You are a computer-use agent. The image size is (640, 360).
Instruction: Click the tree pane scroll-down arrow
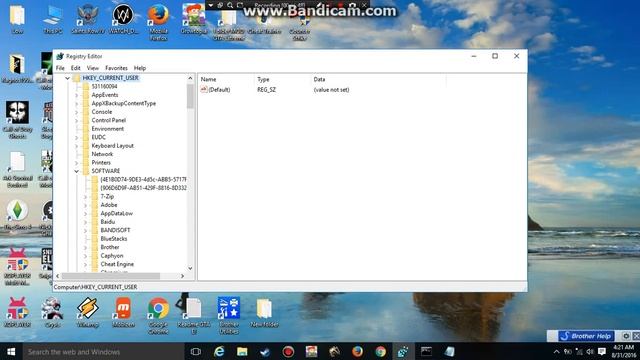click(x=190, y=269)
